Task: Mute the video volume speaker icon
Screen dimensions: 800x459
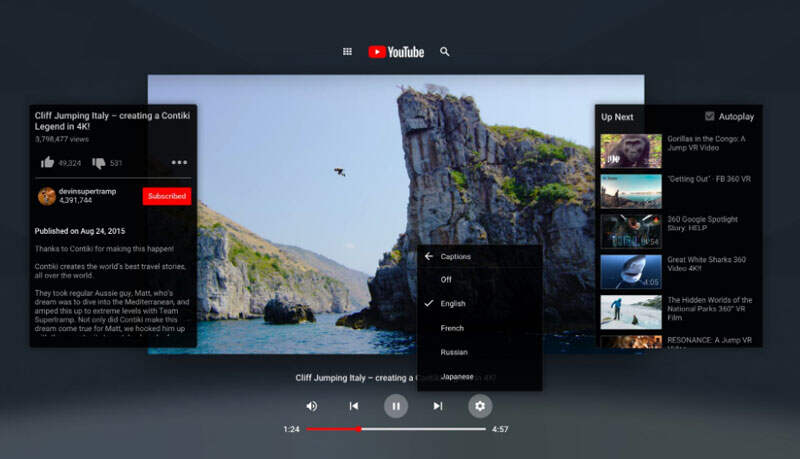Action: tap(312, 406)
